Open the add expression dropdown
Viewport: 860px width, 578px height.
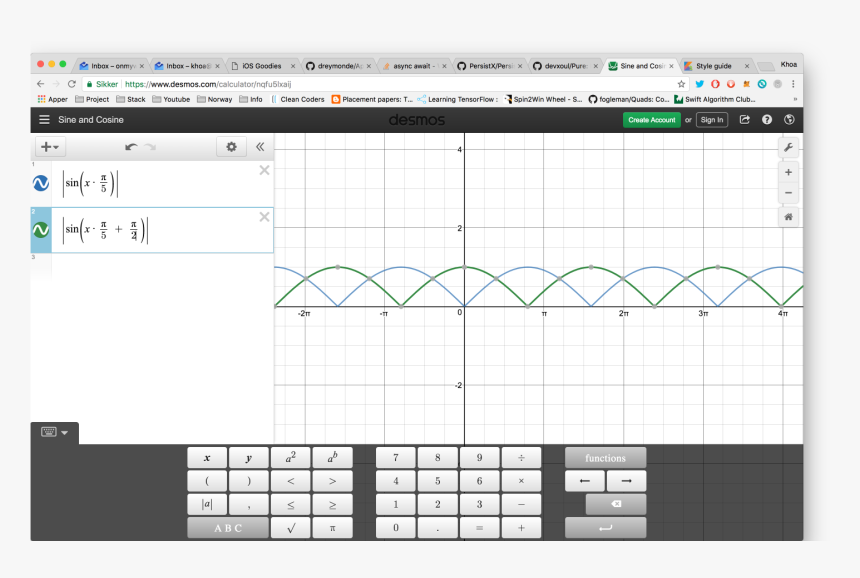click(49, 146)
